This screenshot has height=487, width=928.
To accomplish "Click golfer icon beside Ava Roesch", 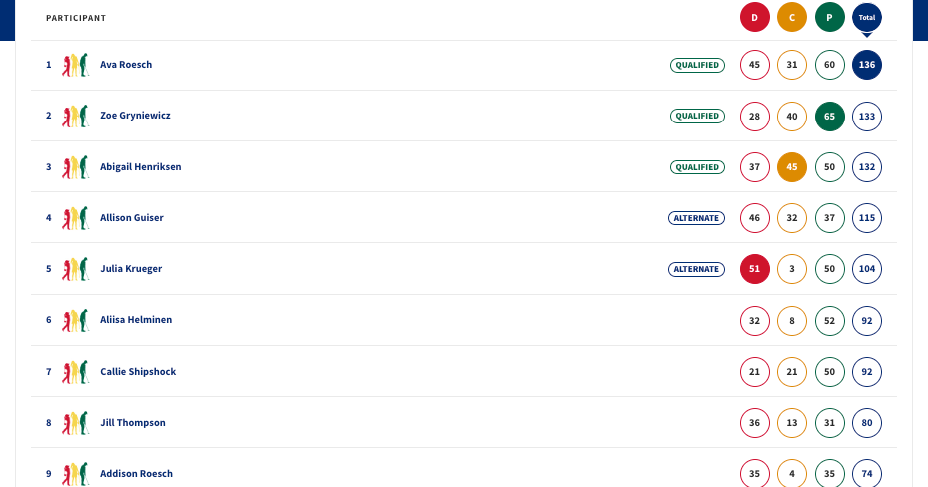I will point(76,65).
